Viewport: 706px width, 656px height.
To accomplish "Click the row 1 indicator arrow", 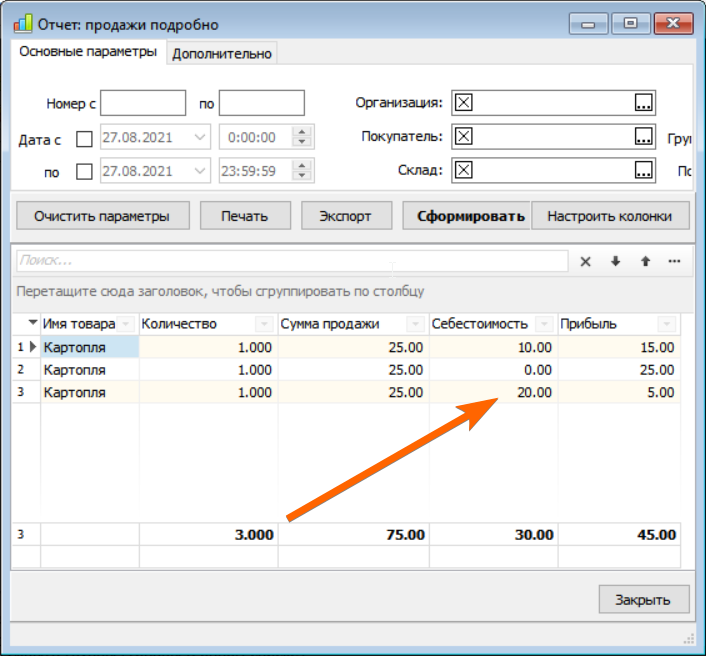I will 32,347.
